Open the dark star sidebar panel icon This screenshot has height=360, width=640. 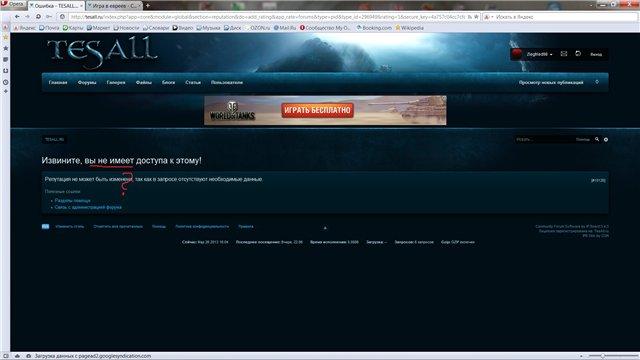coord(5,48)
